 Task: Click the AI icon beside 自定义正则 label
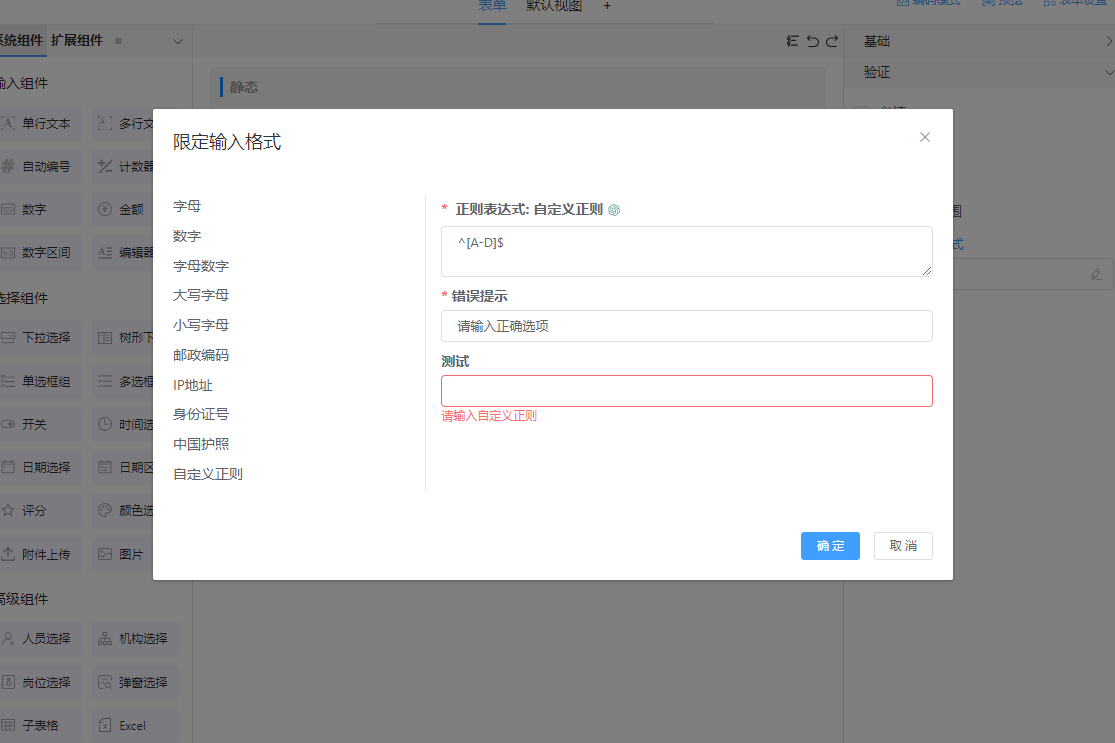(614, 210)
